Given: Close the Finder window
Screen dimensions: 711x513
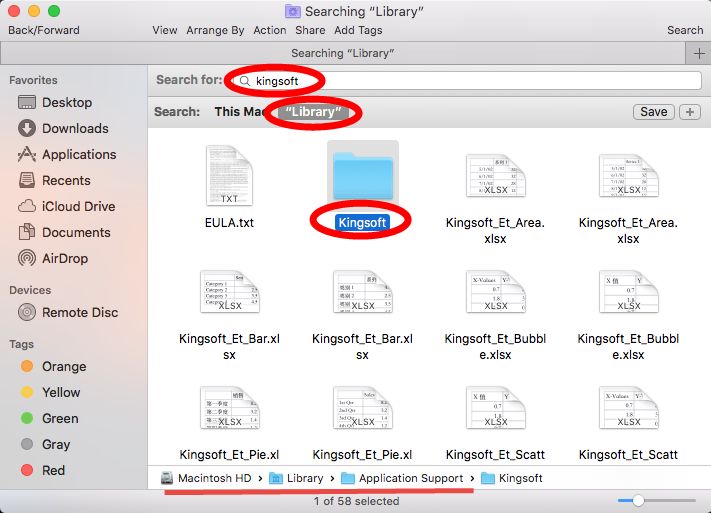Looking at the screenshot, I should click(14, 11).
